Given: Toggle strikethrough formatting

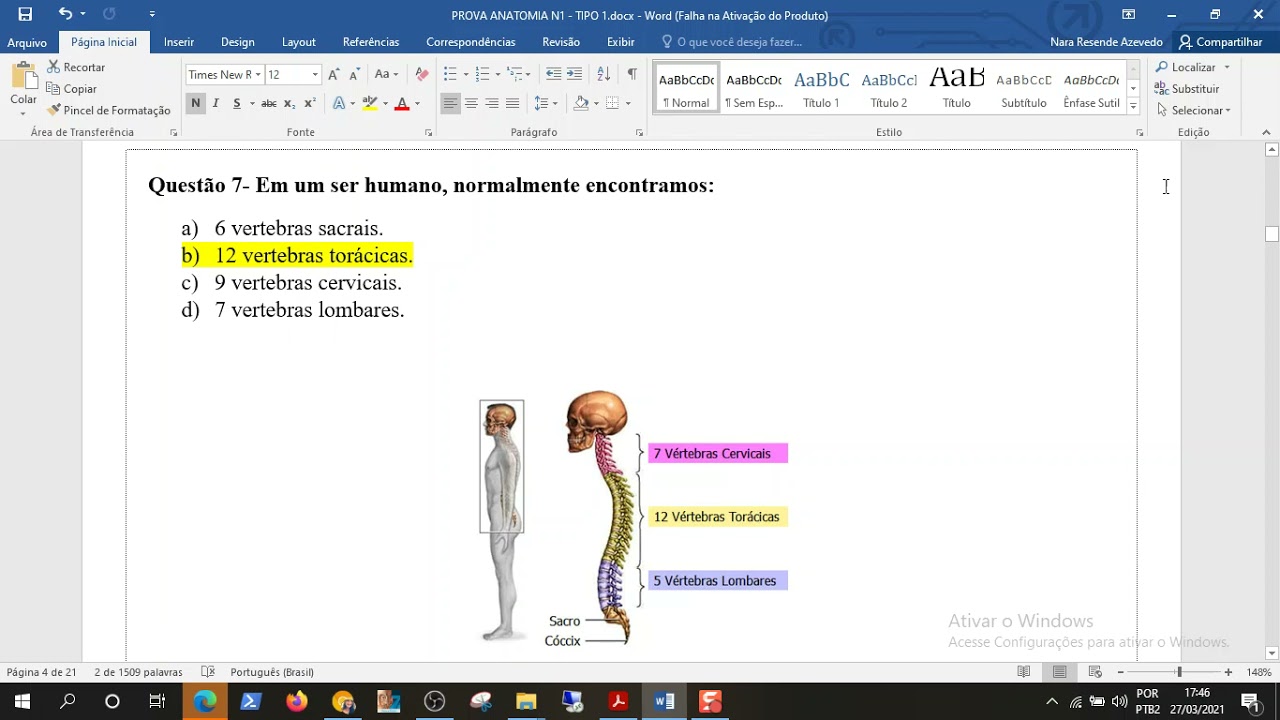Looking at the screenshot, I should pos(268,103).
